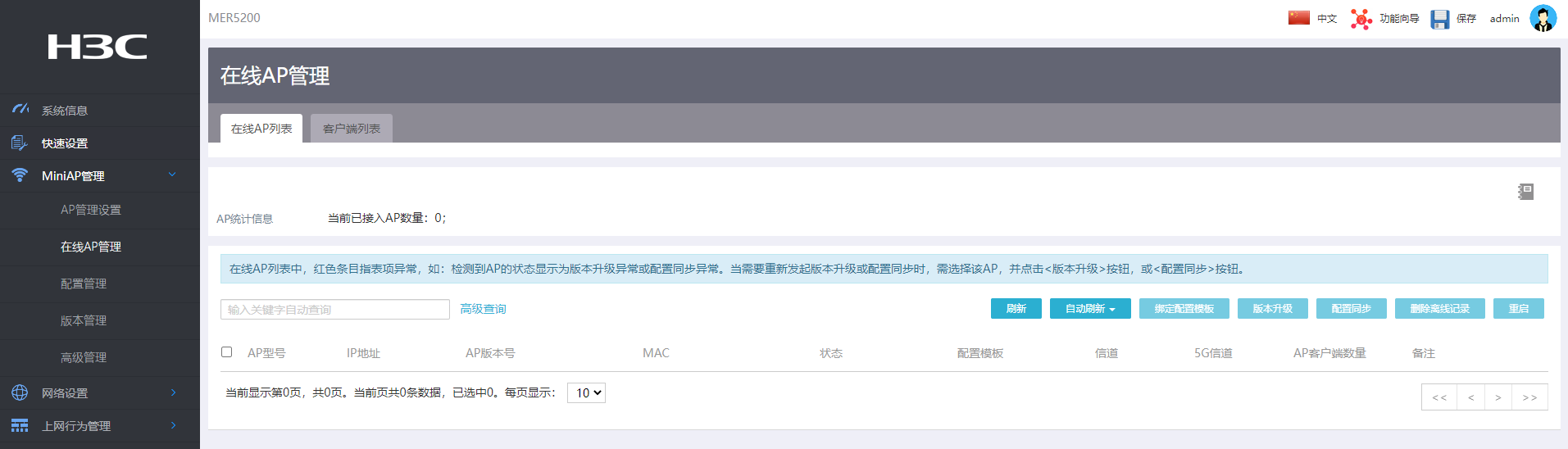Screen dimensions: 1568x449
Task: Click the AP客户端数量 column header
Action: (1329, 353)
